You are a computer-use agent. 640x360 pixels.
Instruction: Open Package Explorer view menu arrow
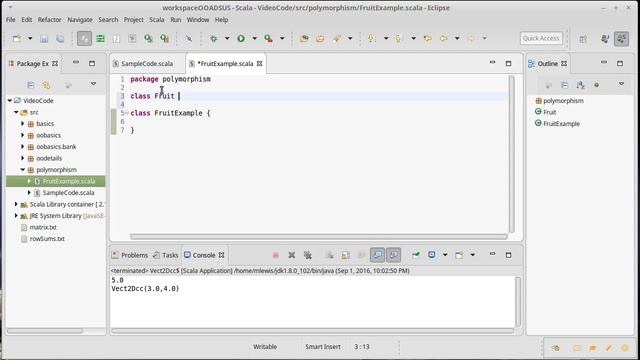pyautogui.click(x=93, y=84)
